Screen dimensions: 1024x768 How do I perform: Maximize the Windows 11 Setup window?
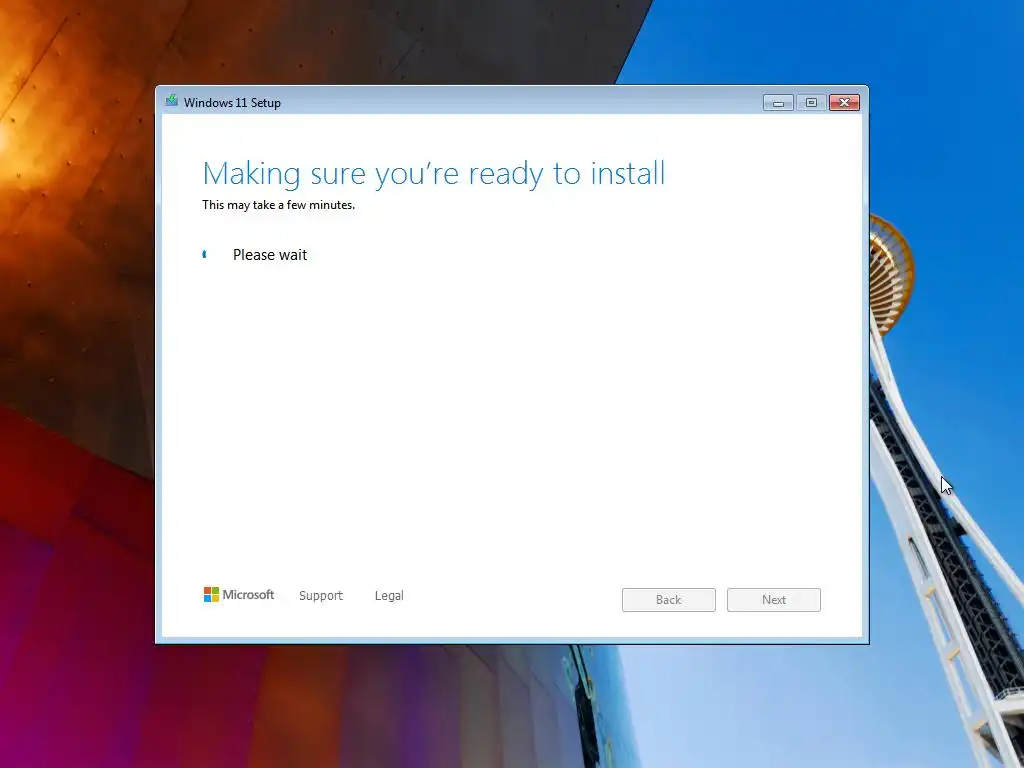point(811,103)
